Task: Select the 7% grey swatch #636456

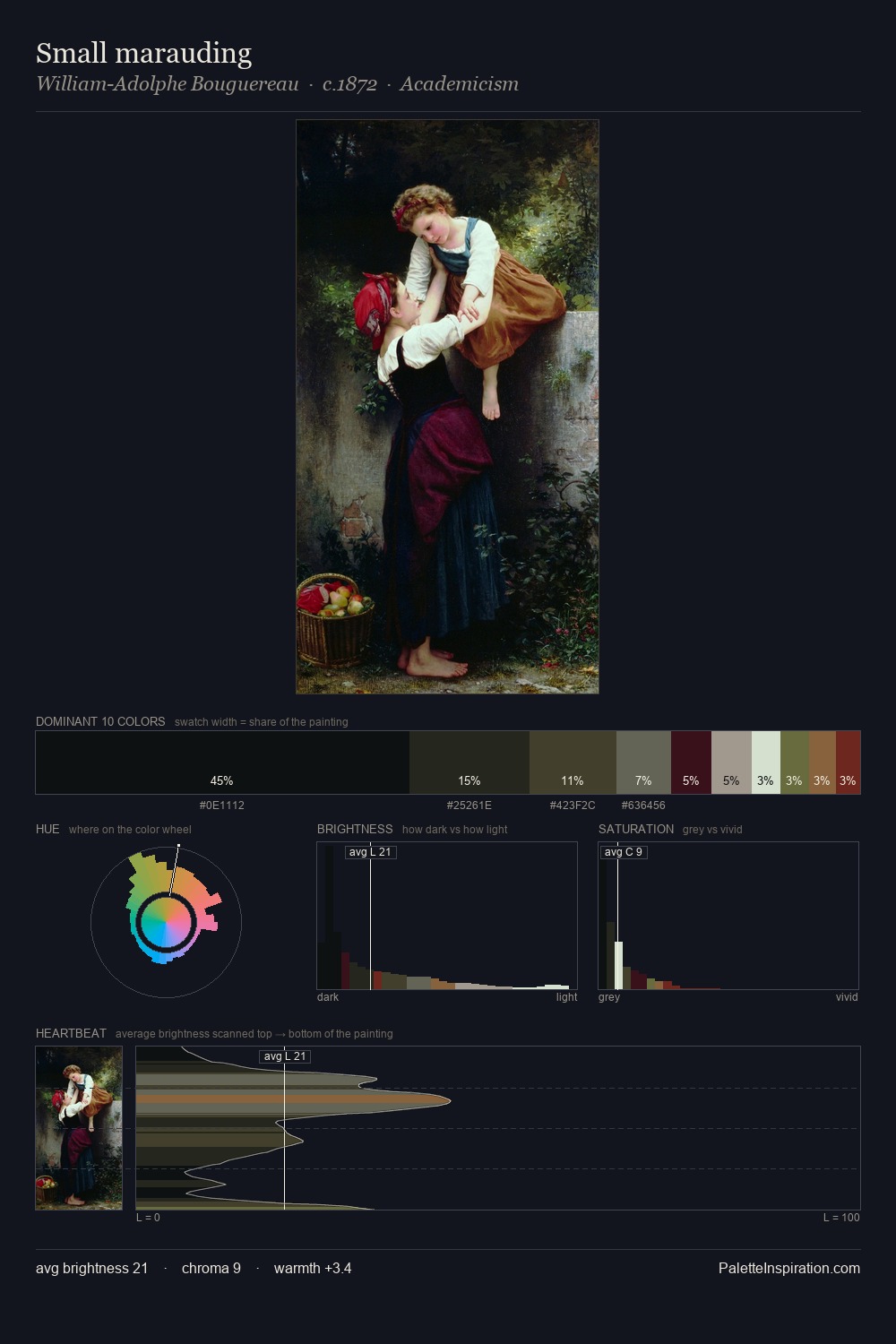Action: (643, 762)
